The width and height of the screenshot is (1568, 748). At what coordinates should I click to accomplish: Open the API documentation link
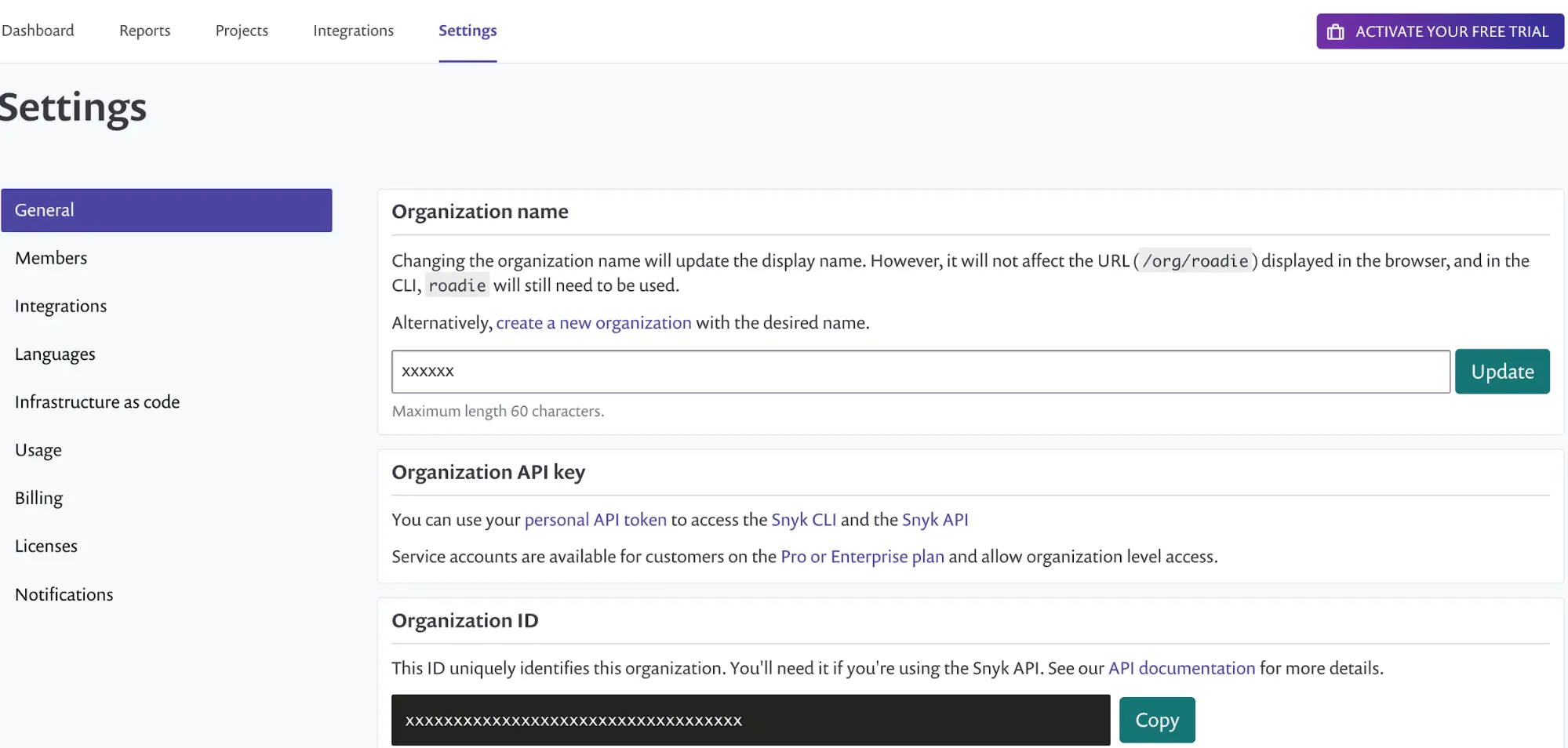[1181, 668]
